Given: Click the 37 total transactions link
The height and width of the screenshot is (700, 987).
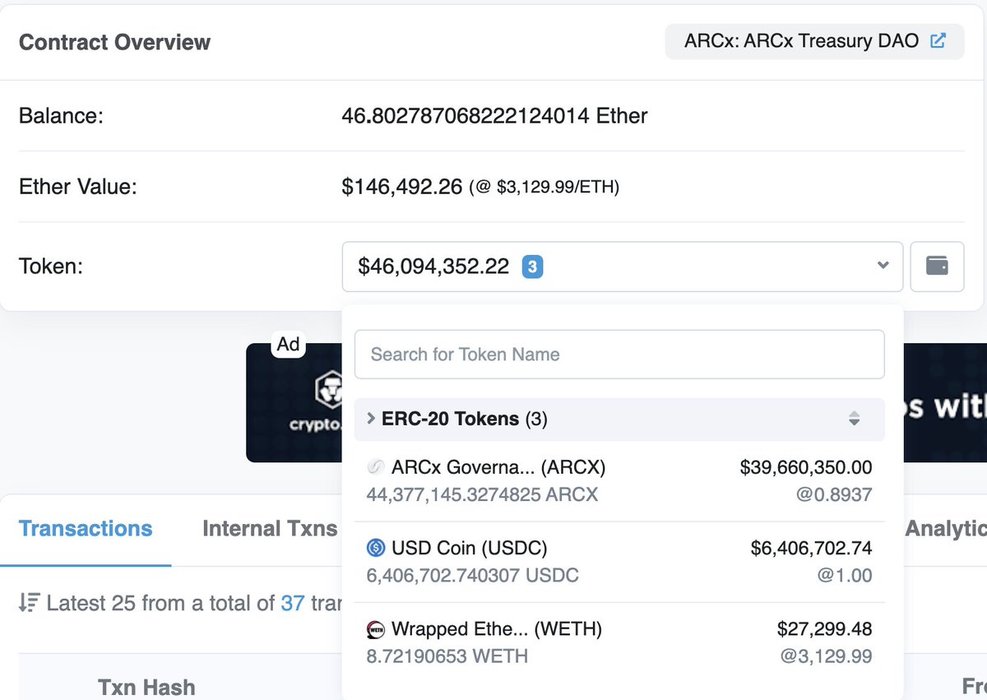Looking at the screenshot, I should 292,603.
